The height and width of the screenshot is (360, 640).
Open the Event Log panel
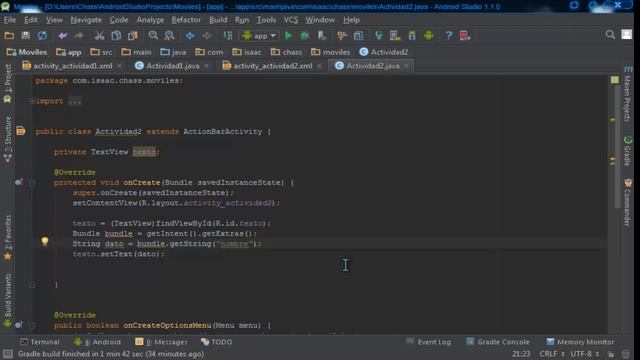(x=429, y=342)
